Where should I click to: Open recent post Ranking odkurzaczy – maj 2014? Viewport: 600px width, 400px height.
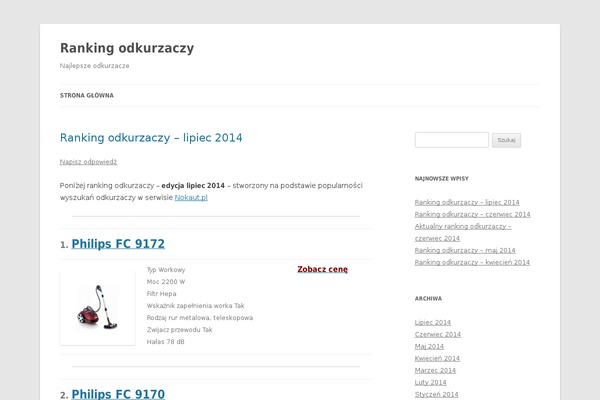click(465, 250)
